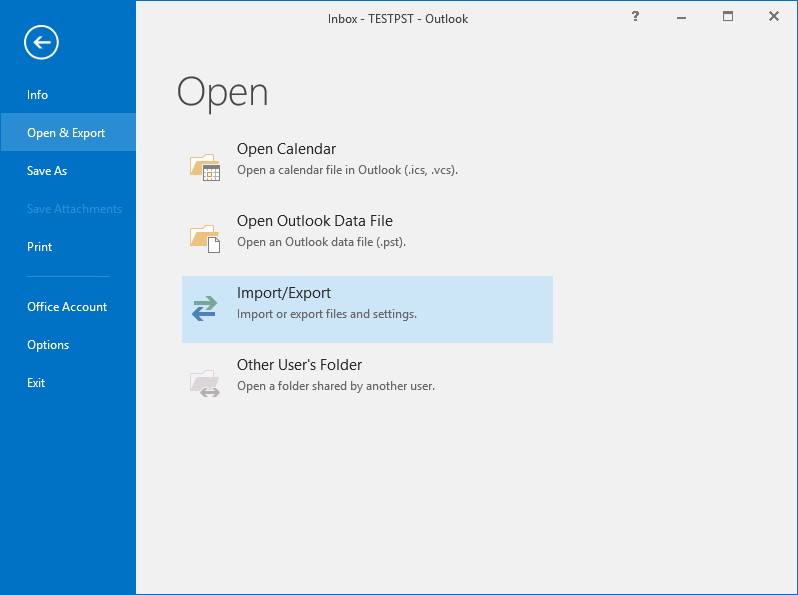Click the back arrow circle button
The width and height of the screenshot is (798, 595).
pyautogui.click(x=41, y=42)
